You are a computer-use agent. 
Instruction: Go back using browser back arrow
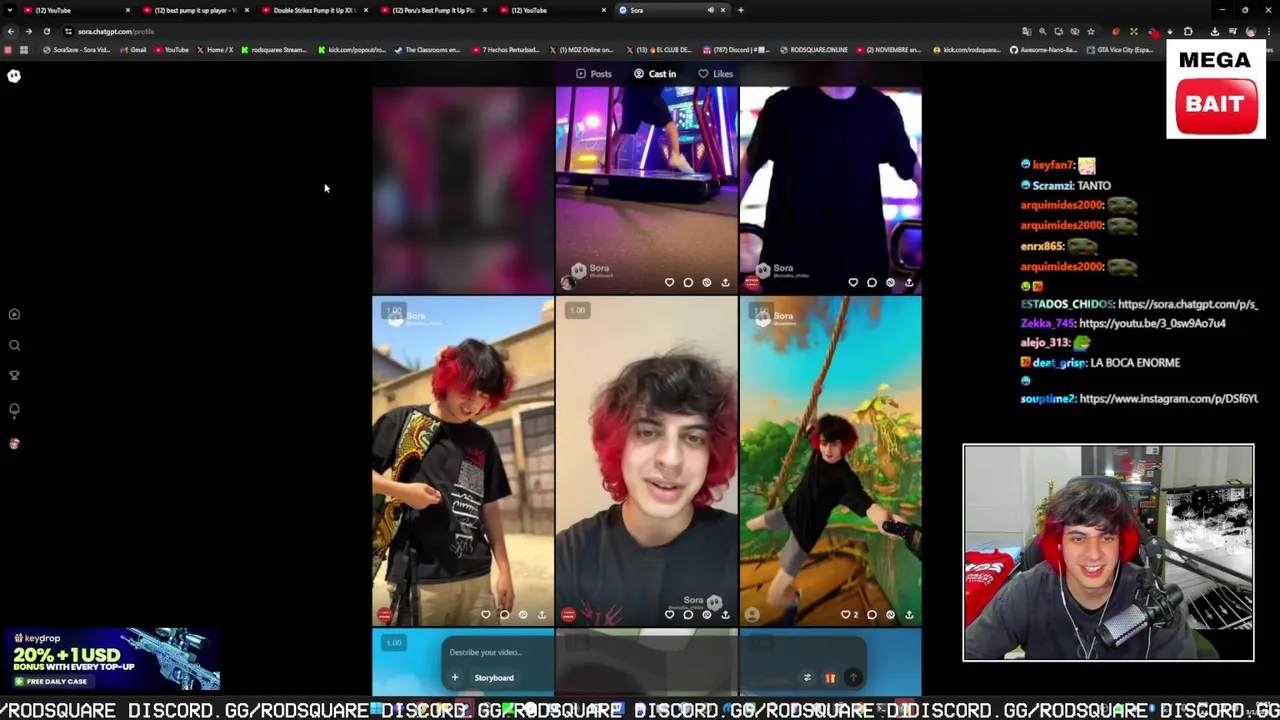tap(11, 31)
